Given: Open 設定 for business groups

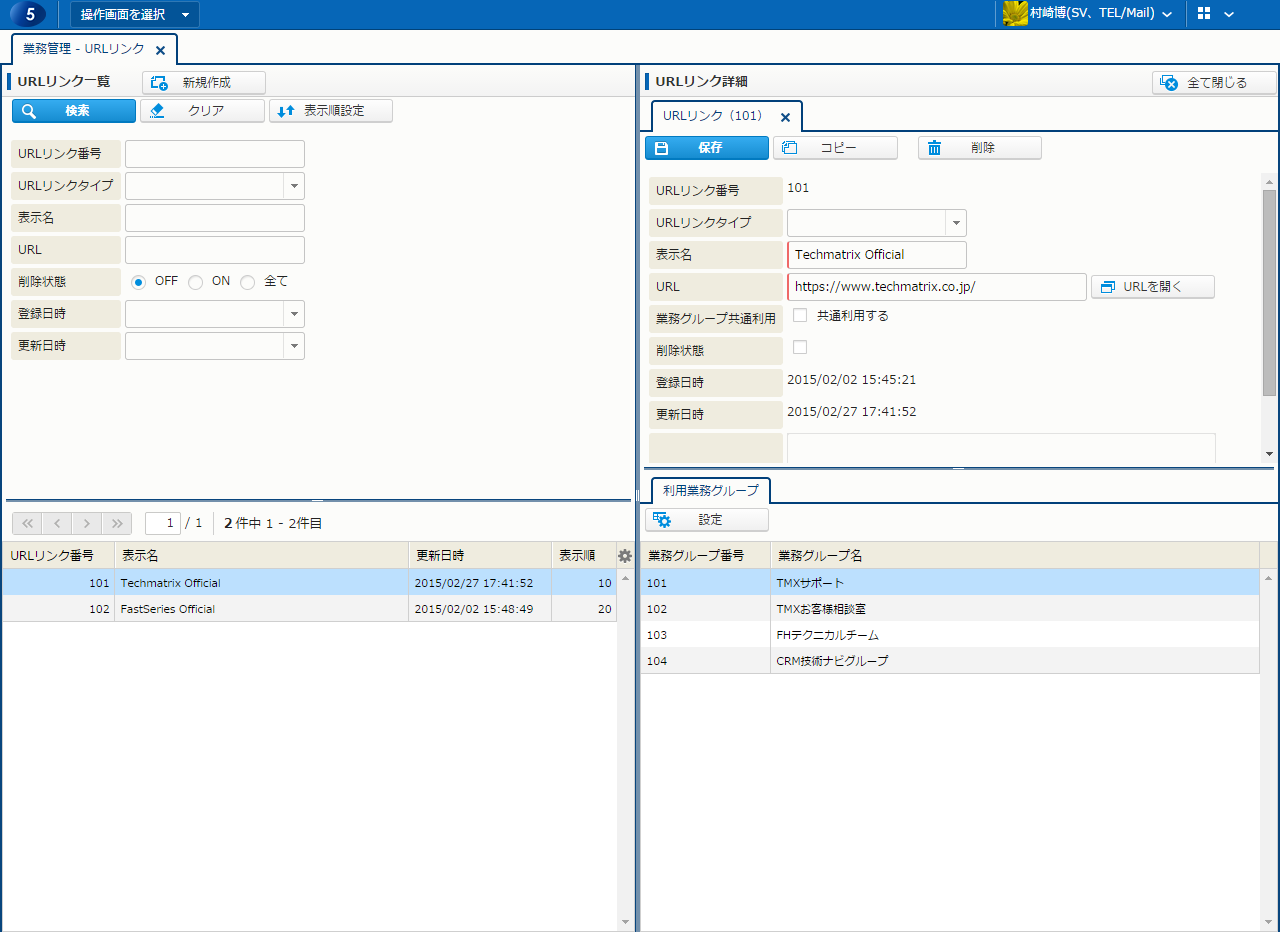Looking at the screenshot, I should click(x=706, y=520).
